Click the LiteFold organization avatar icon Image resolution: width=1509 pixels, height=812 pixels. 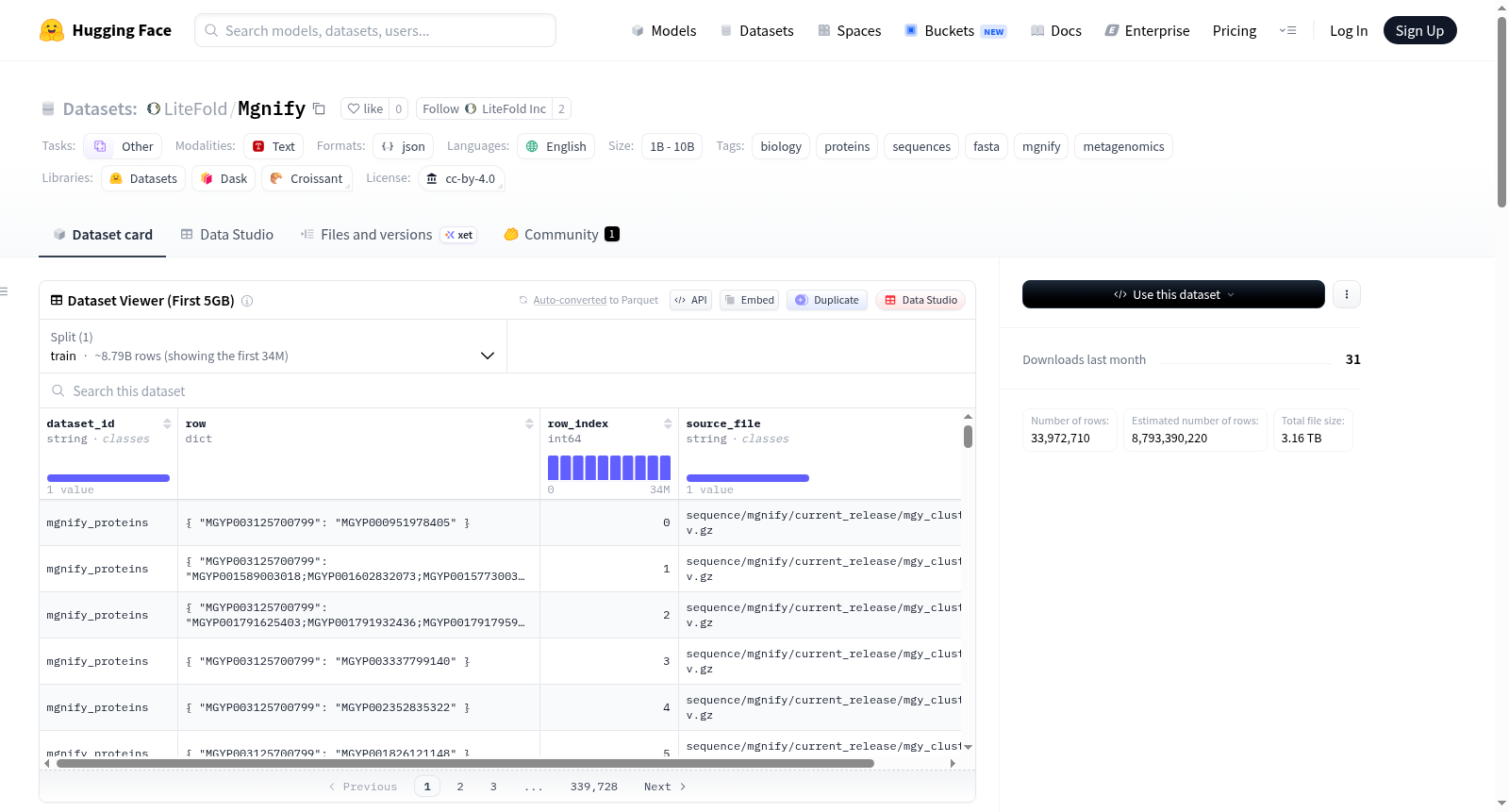tap(154, 108)
